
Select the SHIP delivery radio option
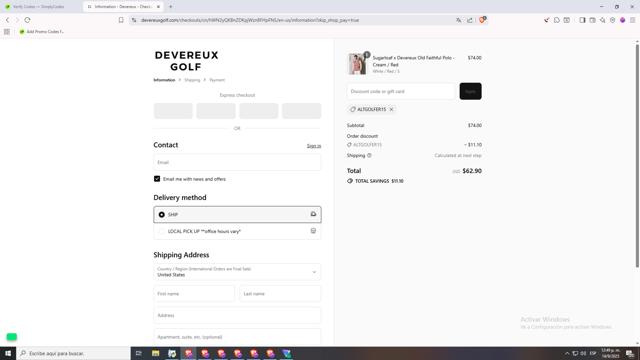coord(162,215)
